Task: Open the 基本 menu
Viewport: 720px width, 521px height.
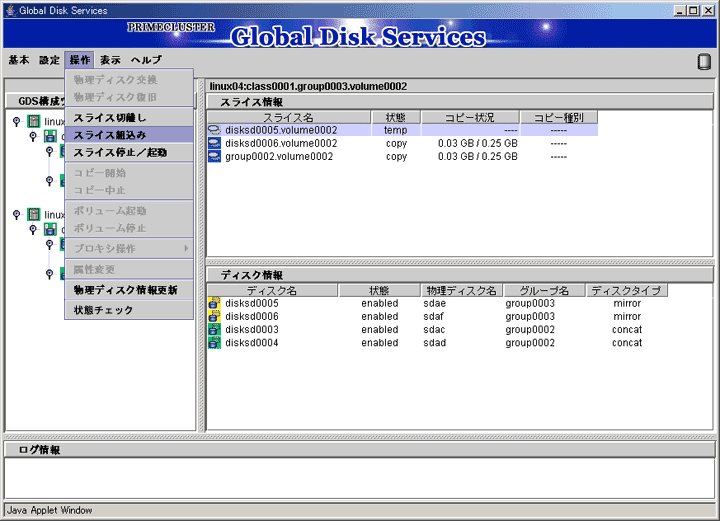Action: point(19,60)
